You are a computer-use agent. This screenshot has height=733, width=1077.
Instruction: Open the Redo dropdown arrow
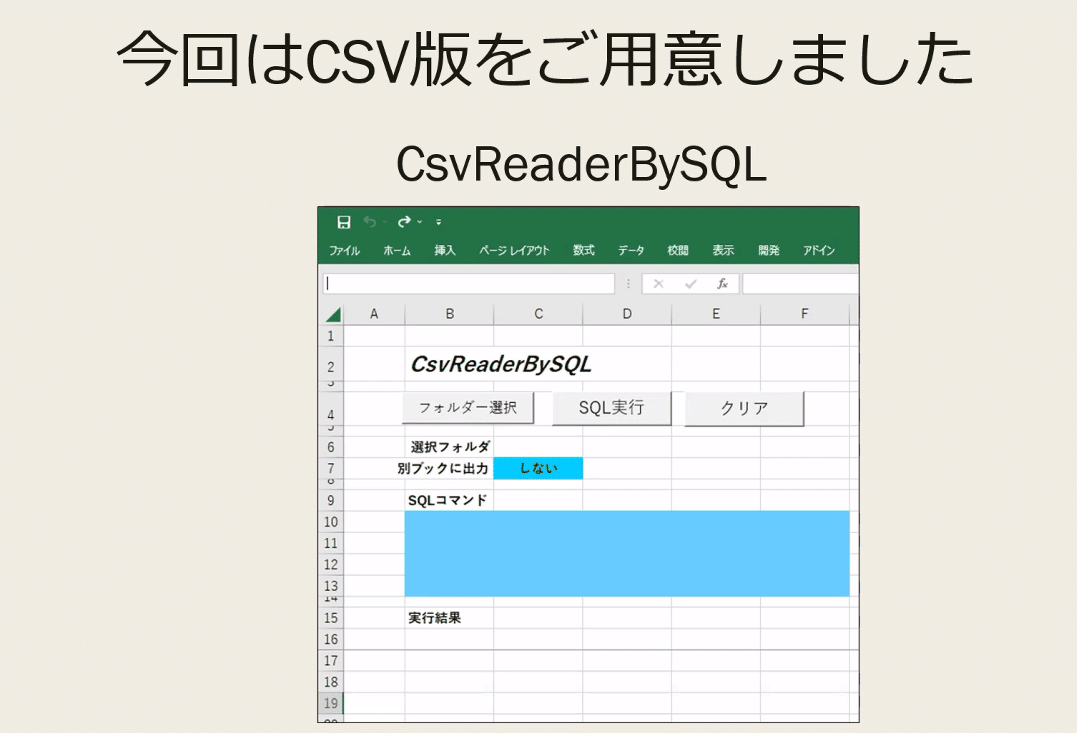[418, 221]
